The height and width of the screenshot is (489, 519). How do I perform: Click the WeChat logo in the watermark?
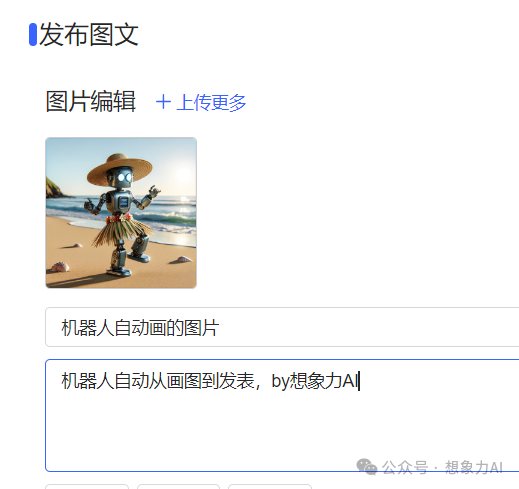point(367,467)
